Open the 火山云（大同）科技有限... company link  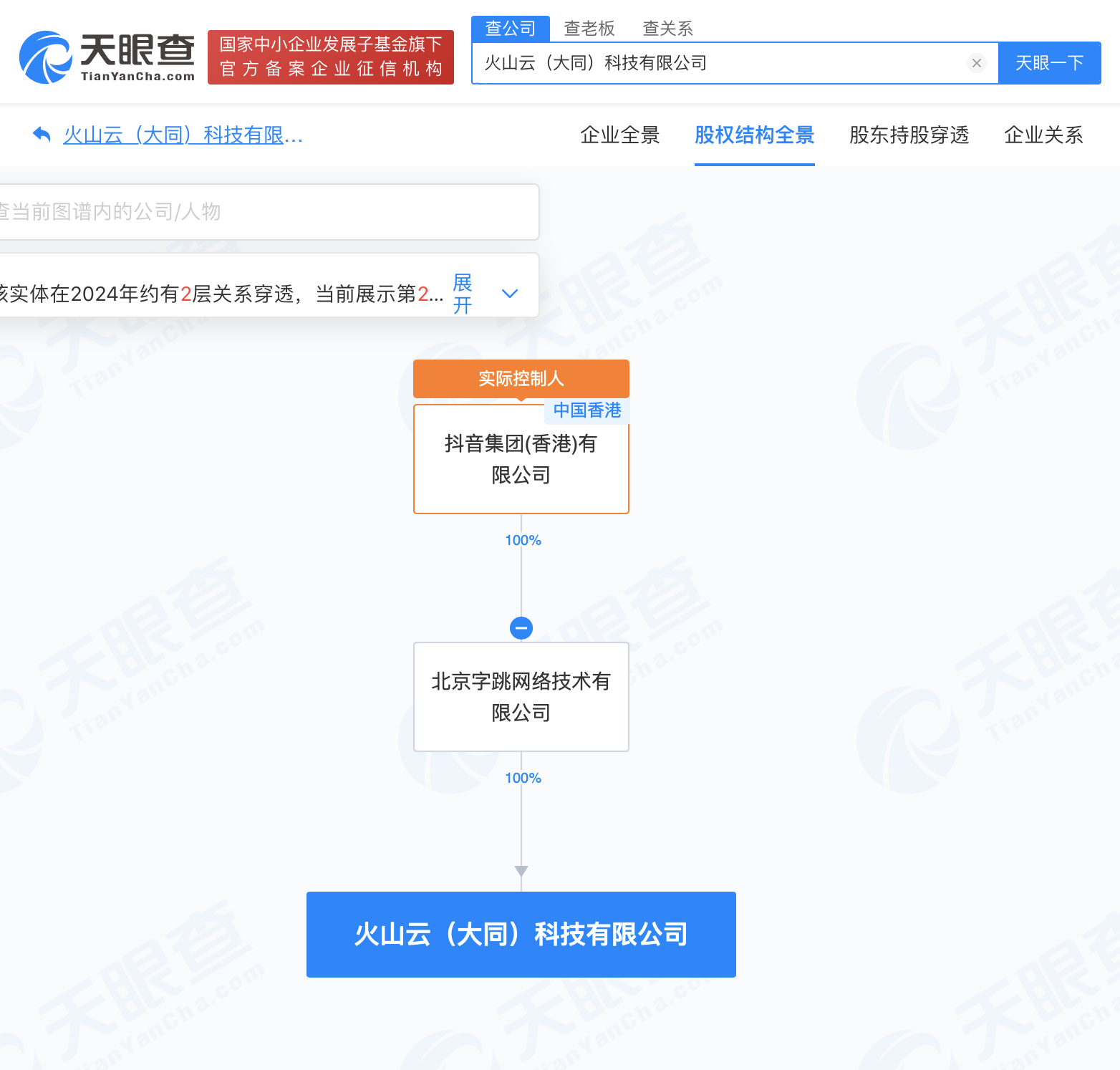click(183, 135)
